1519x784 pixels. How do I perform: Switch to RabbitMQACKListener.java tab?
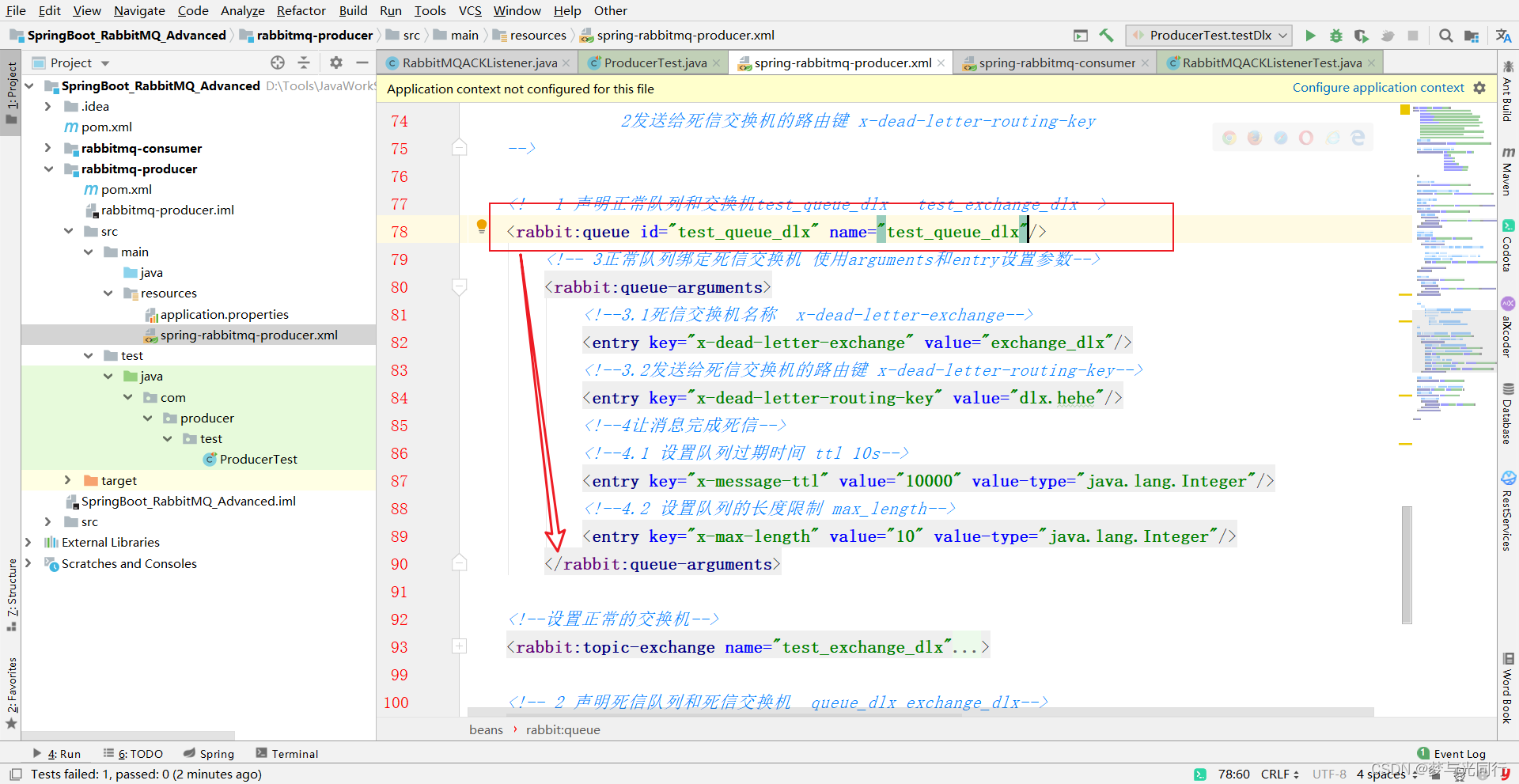coord(479,63)
